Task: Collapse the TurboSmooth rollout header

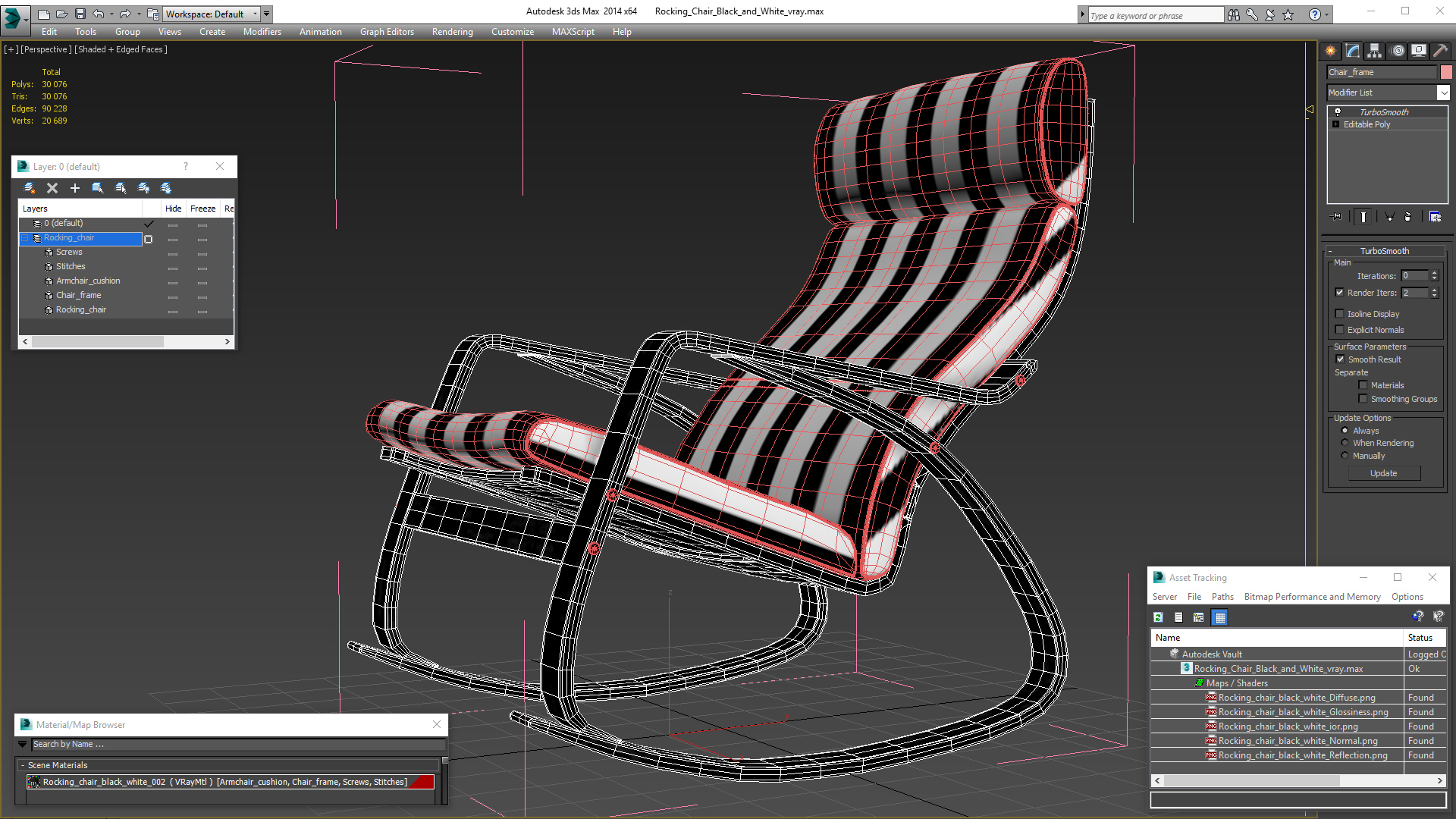Action: (1385, 251)
